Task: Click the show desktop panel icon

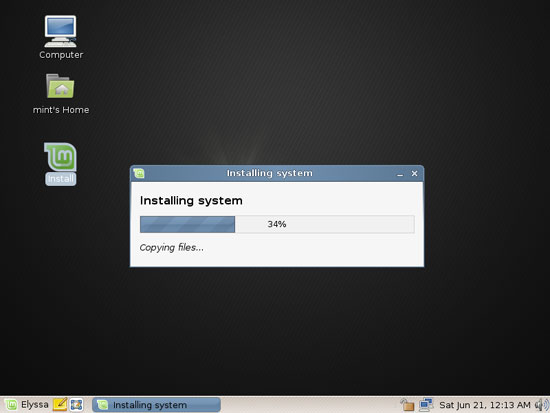Action: 76,405
